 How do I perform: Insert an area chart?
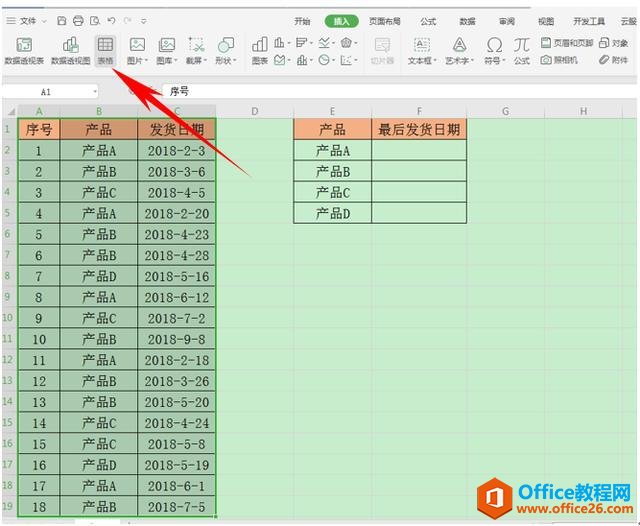click(x=280, y=60)
